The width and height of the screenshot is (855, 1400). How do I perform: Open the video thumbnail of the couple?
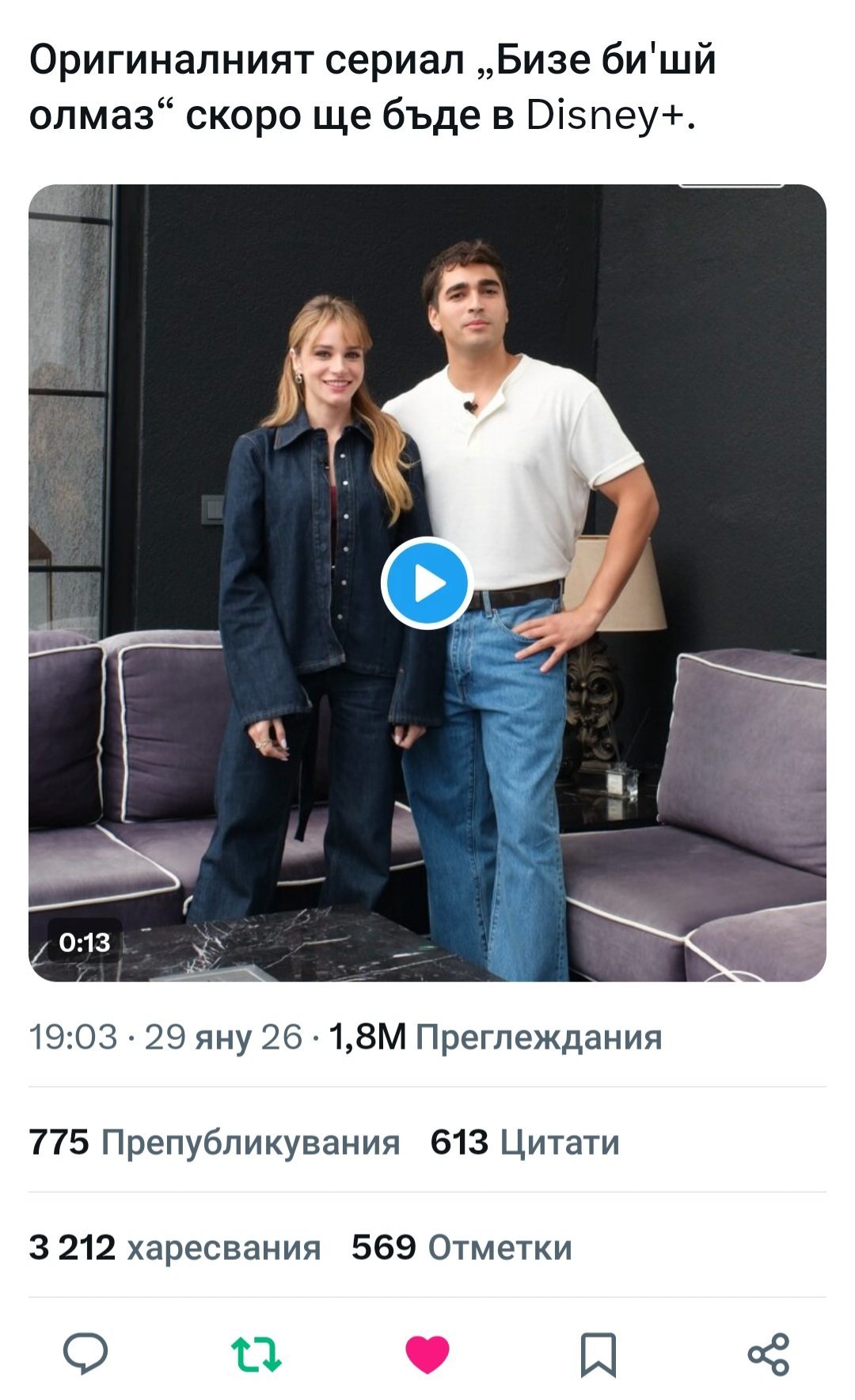[x=427, y=583]
